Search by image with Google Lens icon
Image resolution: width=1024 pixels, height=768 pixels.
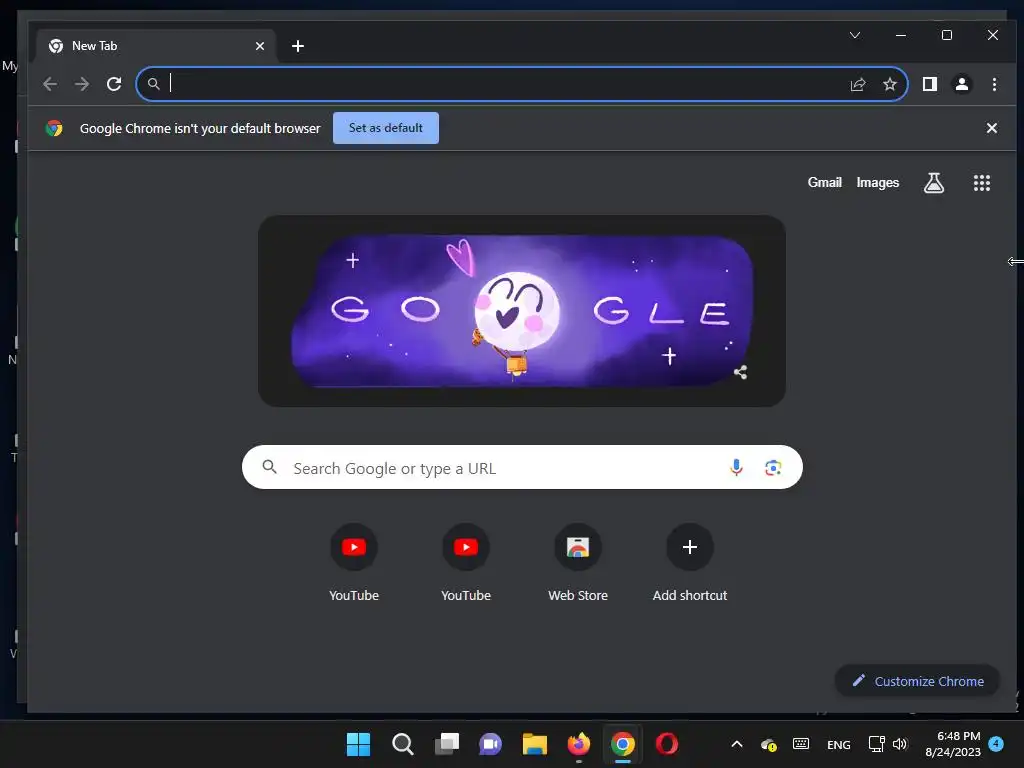pyautogui.click(x=773, y=468)
